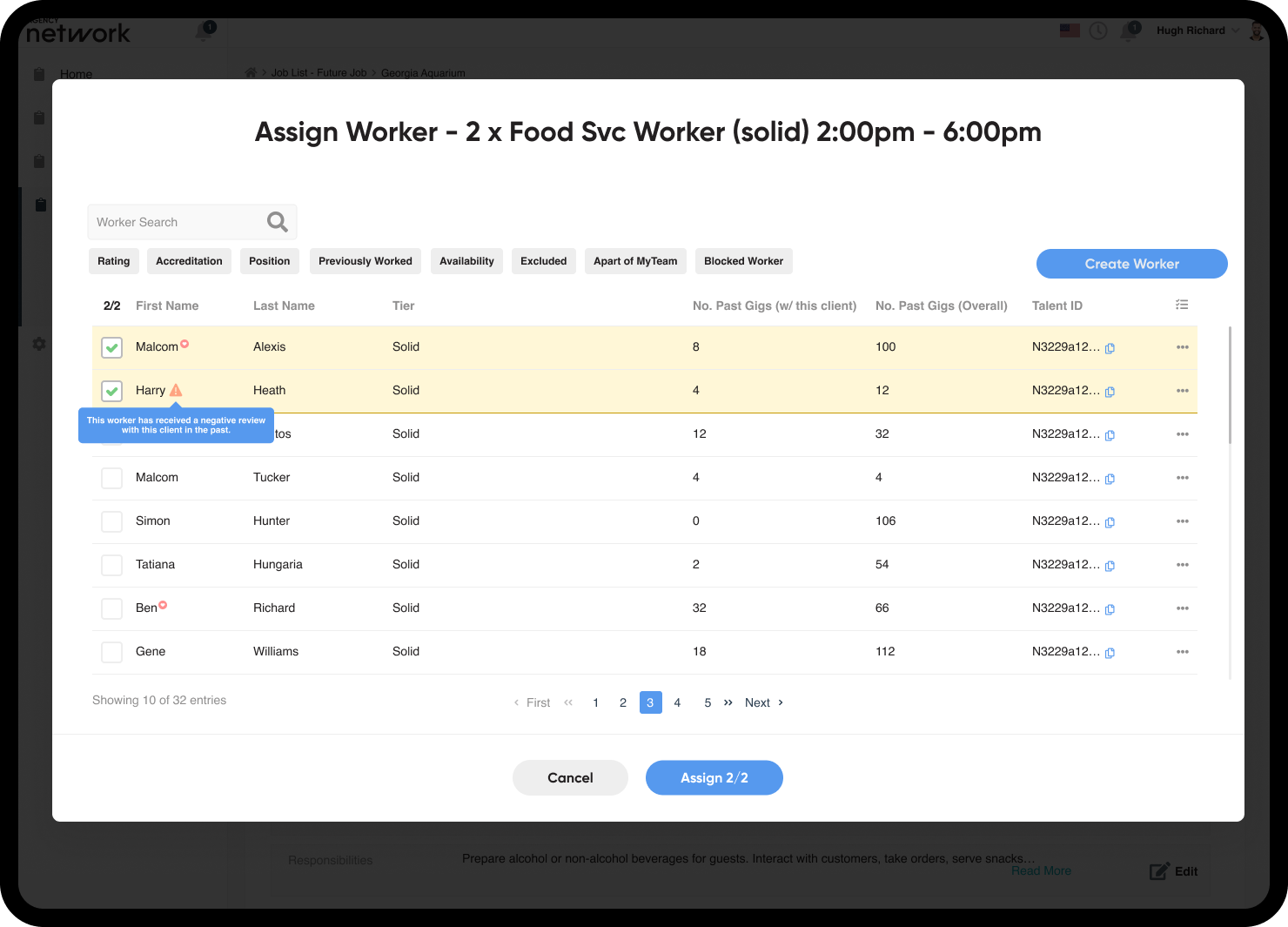The height and width of the screenshot is (927, 1288).
Task: Open more options for Harry Heath row
Action: click(1182, 391)
